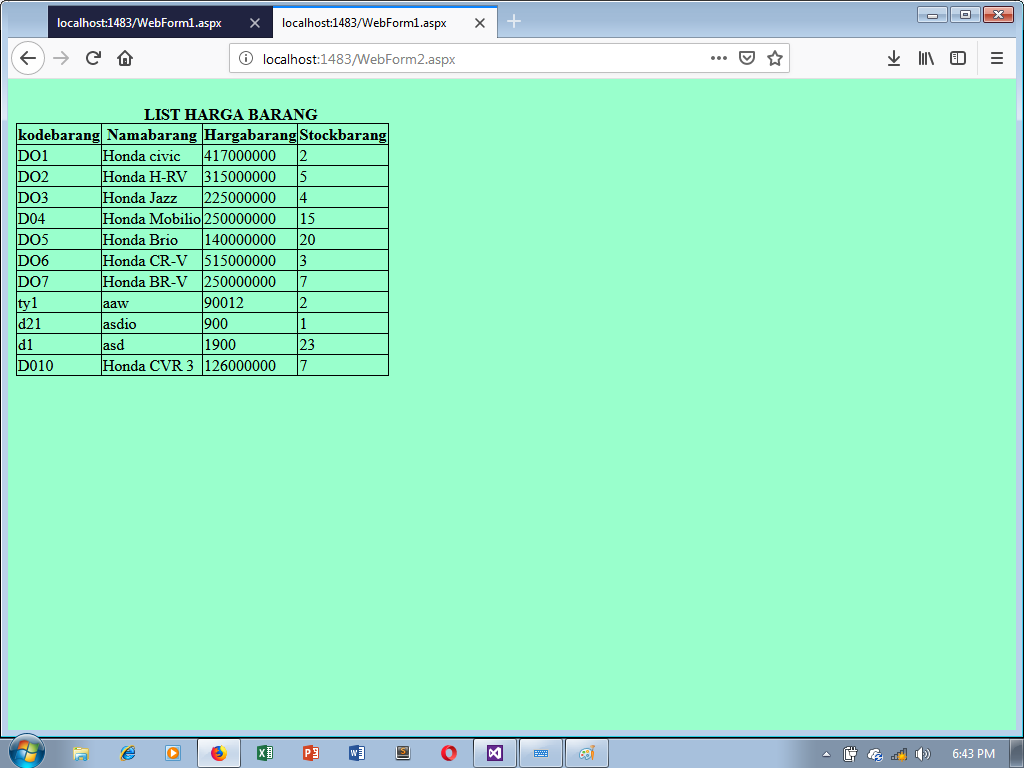
Task: Select the Honda Jazz cell
Action: [152, 197]
